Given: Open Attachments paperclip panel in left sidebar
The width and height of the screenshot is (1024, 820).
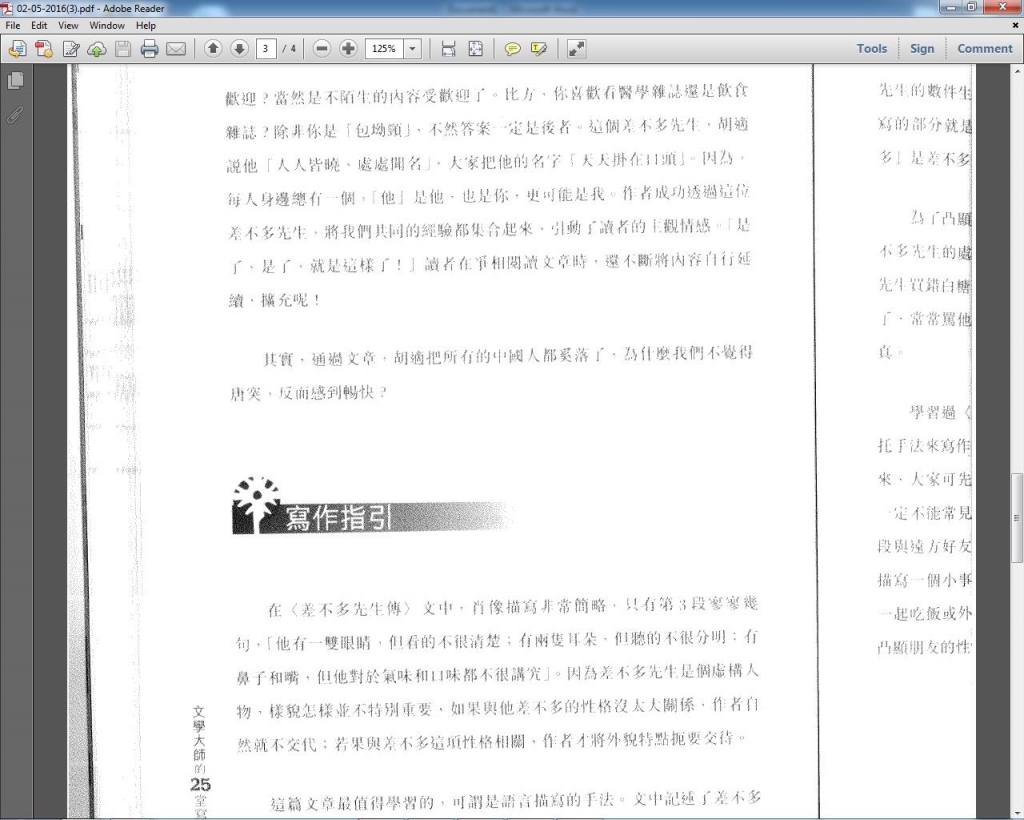Looking at the screenshot, I should click(x=15, y=115).
